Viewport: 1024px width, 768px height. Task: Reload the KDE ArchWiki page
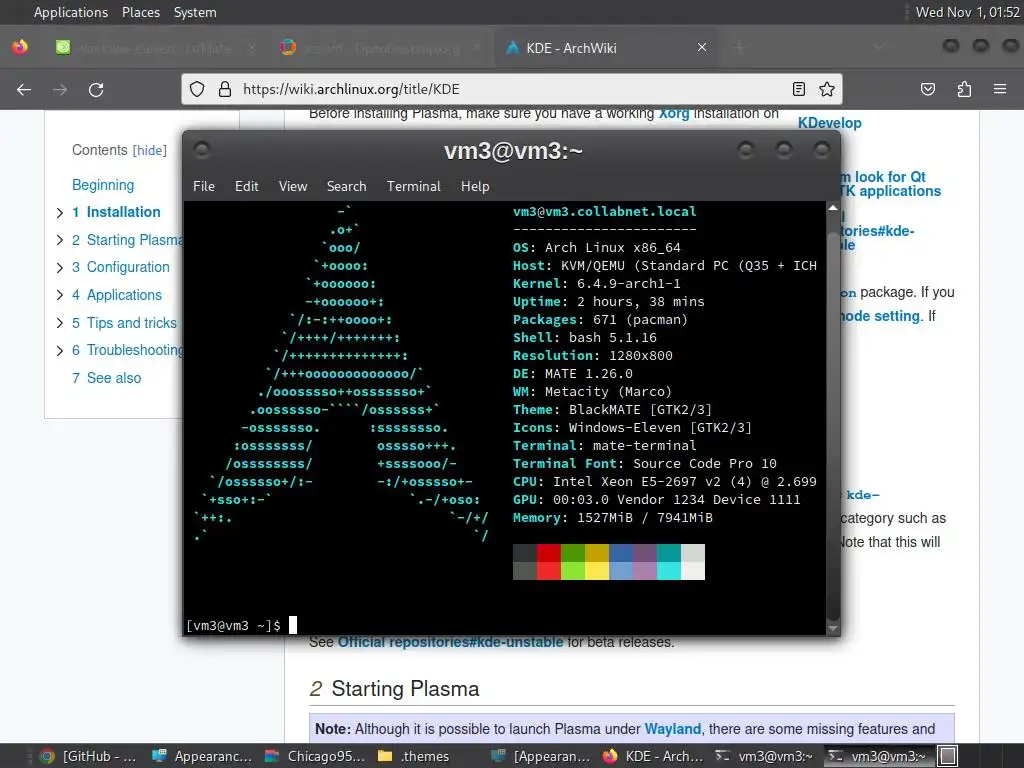(x=96, y=89)
